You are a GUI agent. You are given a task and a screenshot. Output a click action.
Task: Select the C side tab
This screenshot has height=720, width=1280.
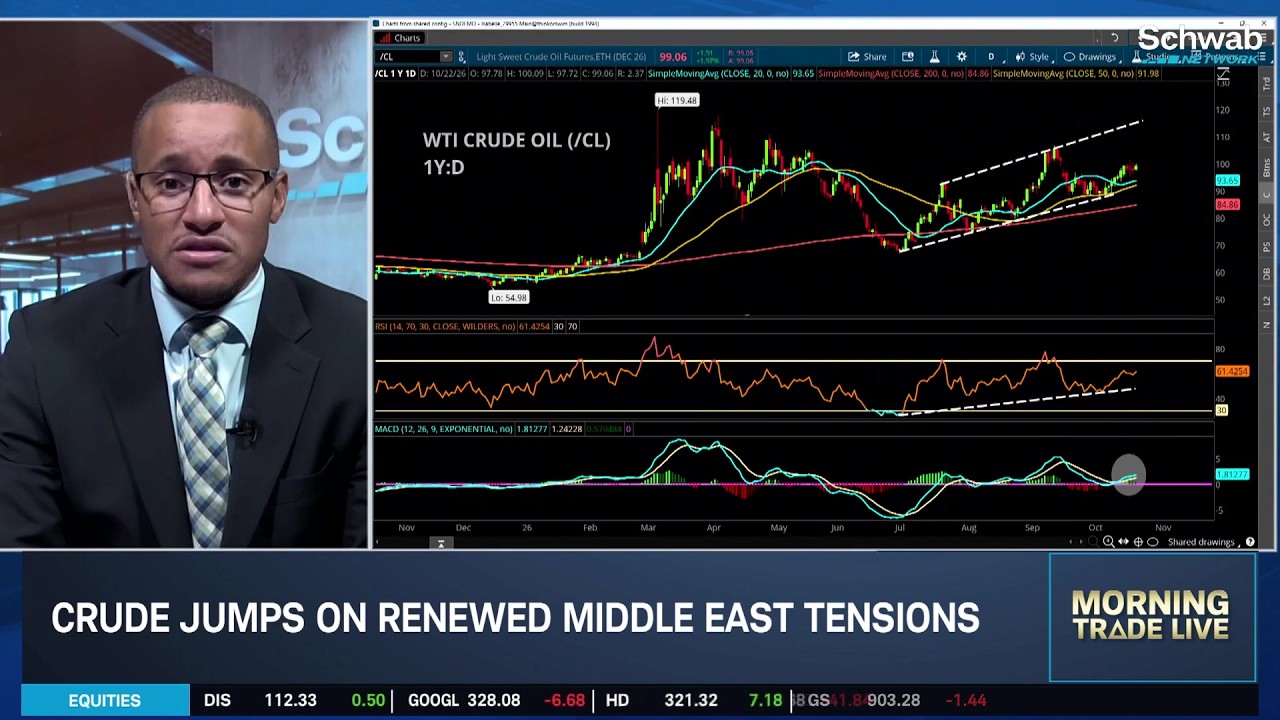tap(1267, 194)
